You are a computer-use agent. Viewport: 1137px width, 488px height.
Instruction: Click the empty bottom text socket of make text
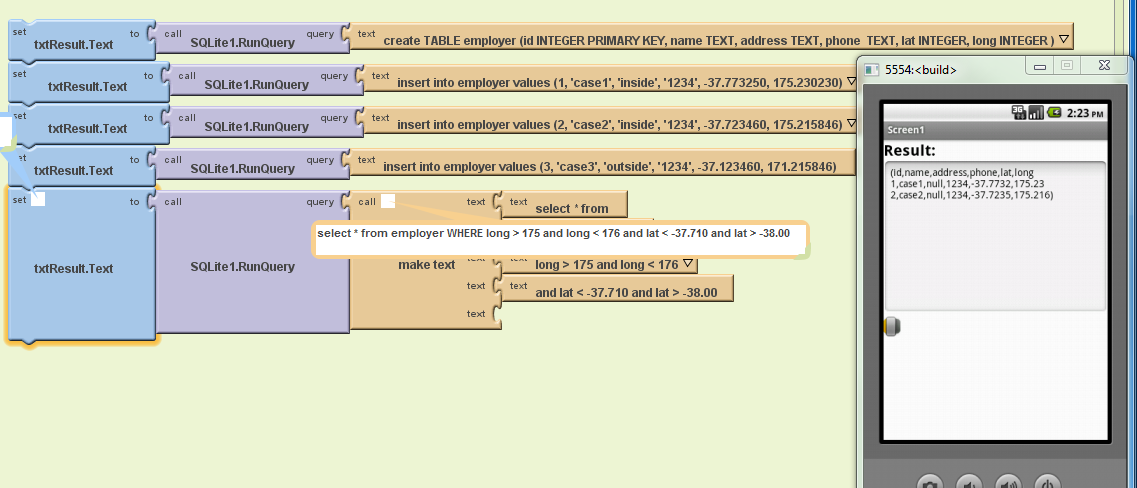(x=496, y=314)
